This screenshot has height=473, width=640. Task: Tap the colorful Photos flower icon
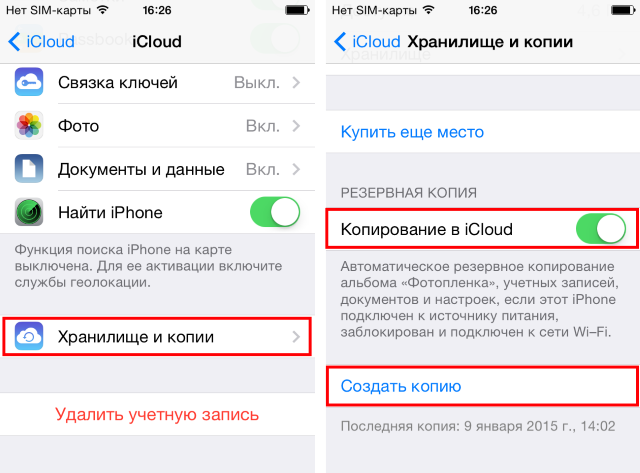click(29, 125)
